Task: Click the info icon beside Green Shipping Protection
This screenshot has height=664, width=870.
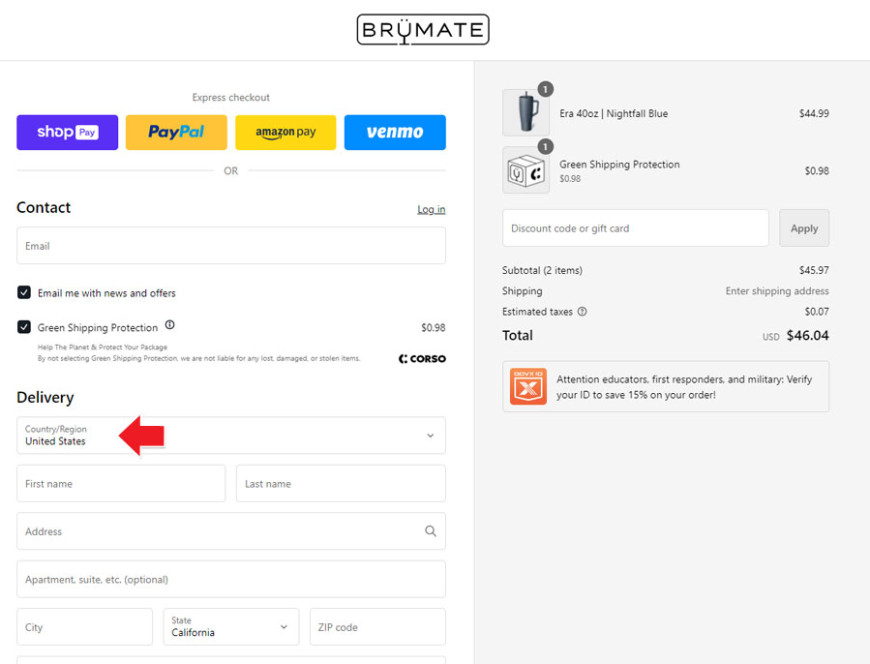Action: pos(170,325)
